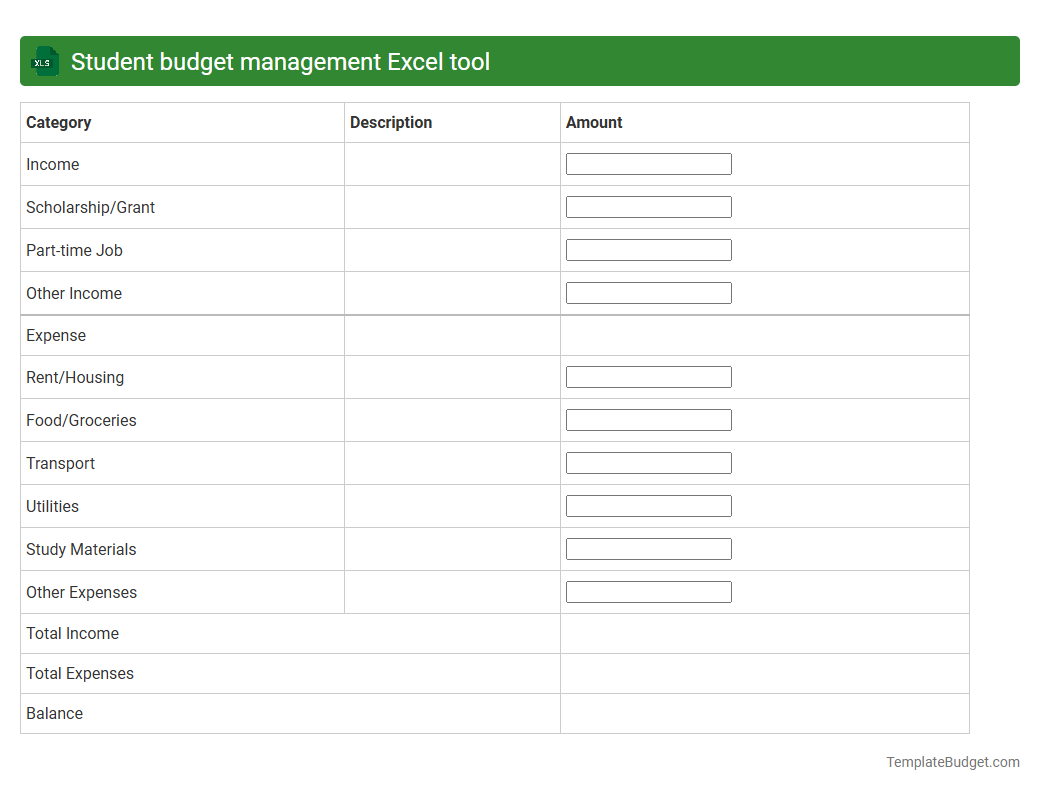Select the Scholarship/Grant category cell
The image size is (1040, 791).
click(x=90, y=207)
